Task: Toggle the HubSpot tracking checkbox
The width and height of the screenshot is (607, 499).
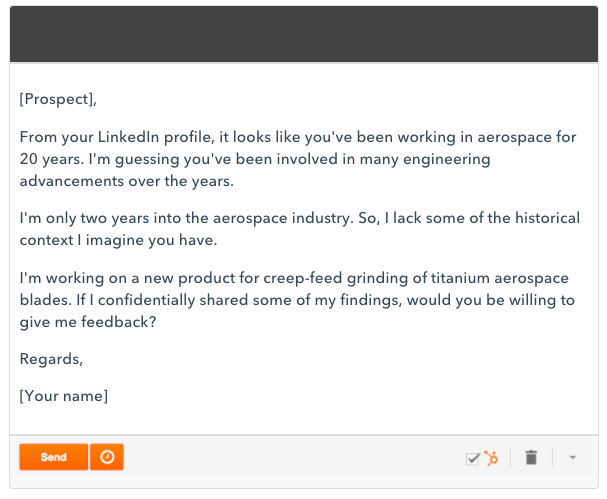Action: click(473, 459)
